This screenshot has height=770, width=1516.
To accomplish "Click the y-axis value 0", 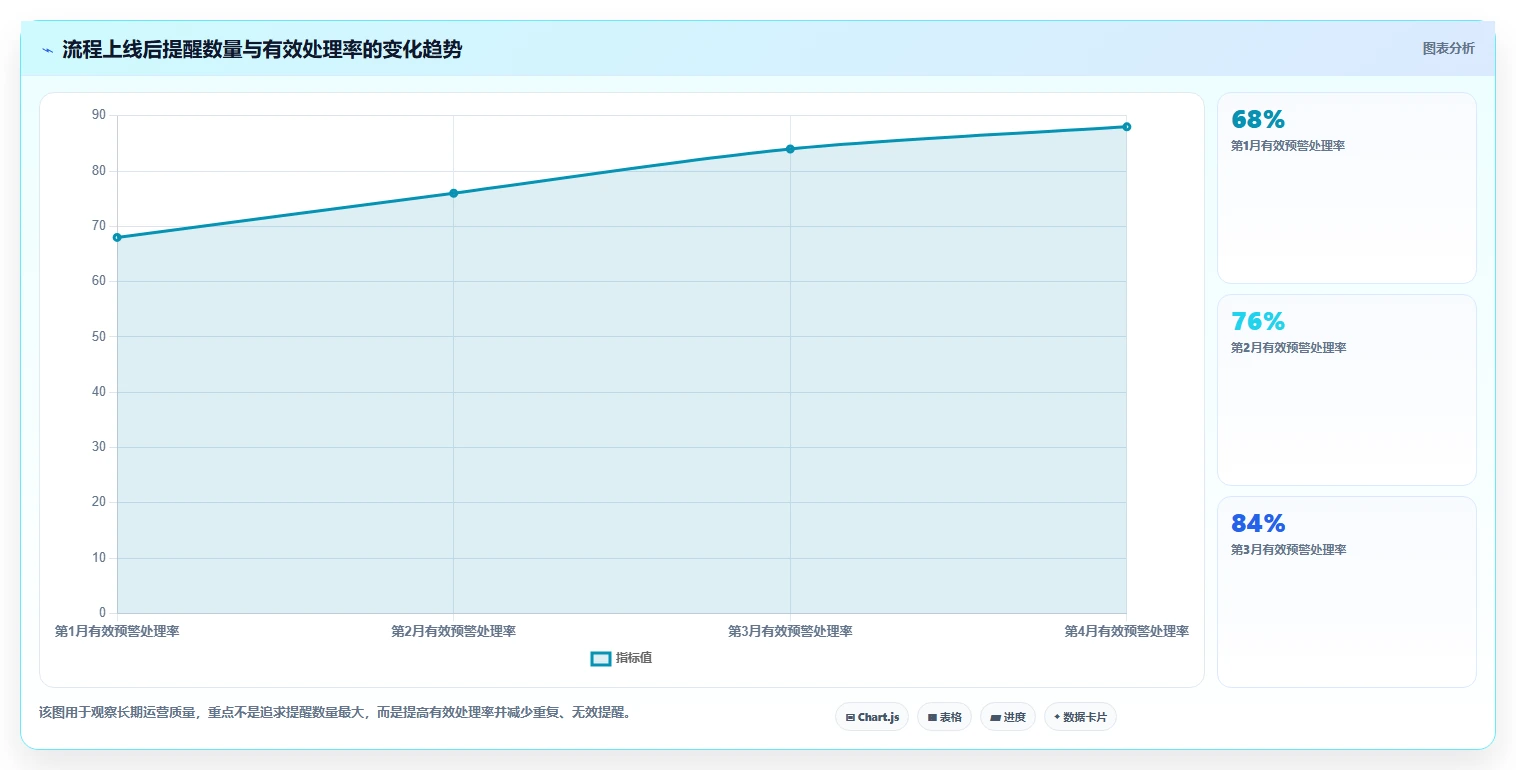I will coord(102,613).
